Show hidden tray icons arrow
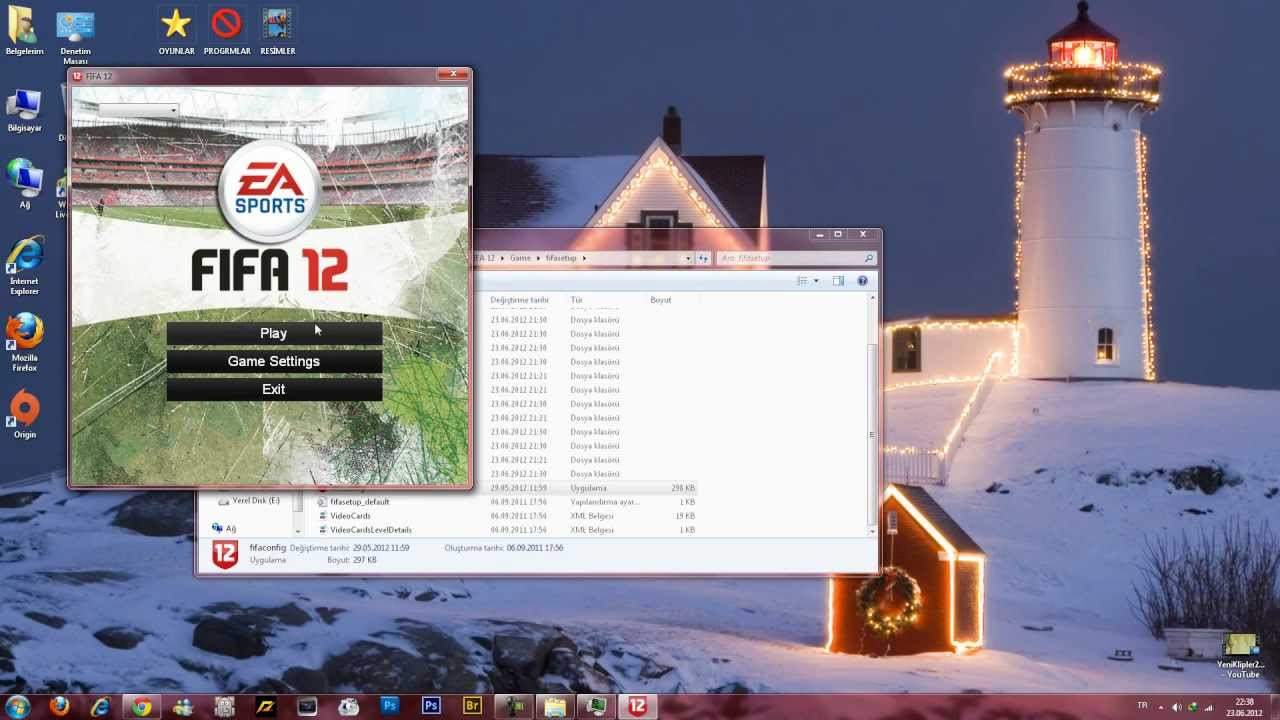Viewport: 1280px width, 720px height. tap(1161, 706)
